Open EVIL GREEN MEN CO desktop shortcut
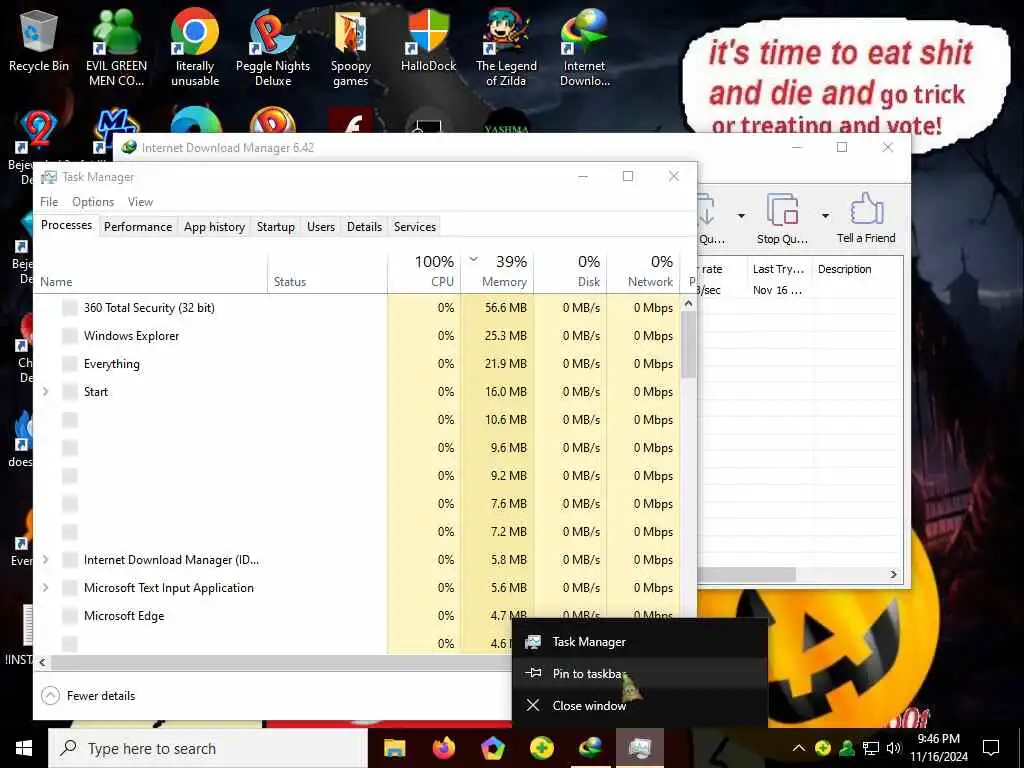The image size is (1024, 768). pyautogui.click(x=116, y=47)
